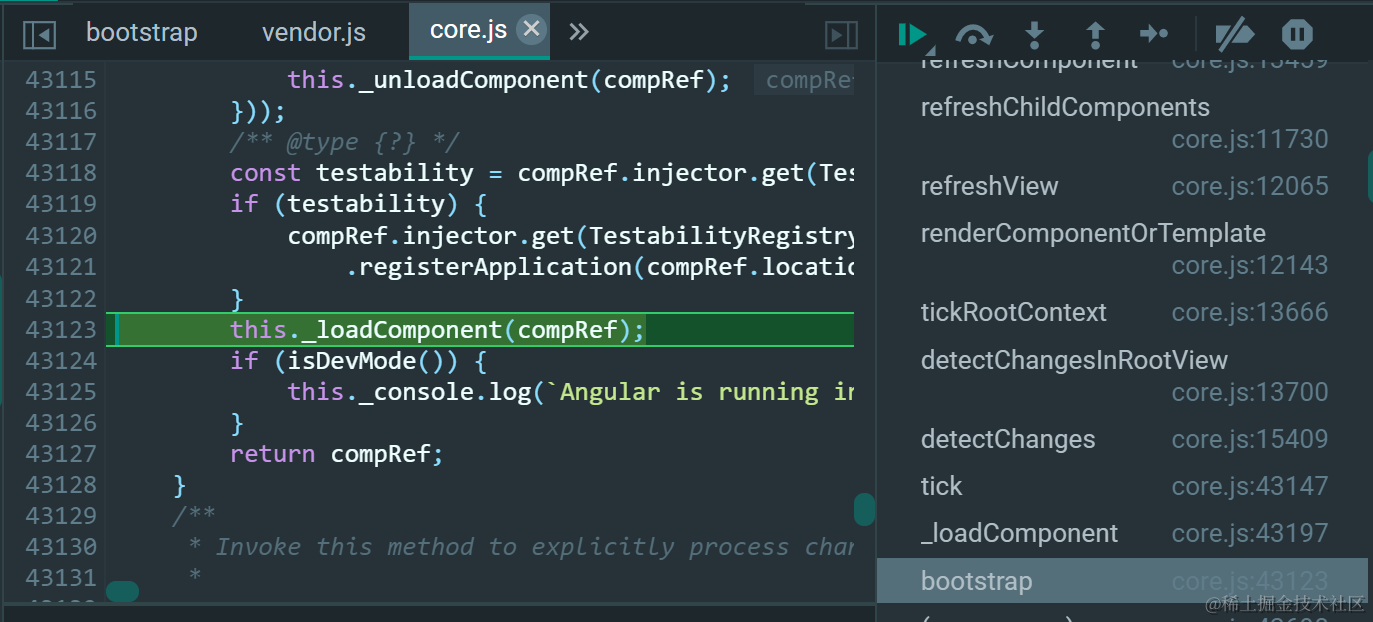The height and width of the screenshot is (622, 1373).
Task: Open the core.js:13666 source location
Action: tap(1250, 312)
